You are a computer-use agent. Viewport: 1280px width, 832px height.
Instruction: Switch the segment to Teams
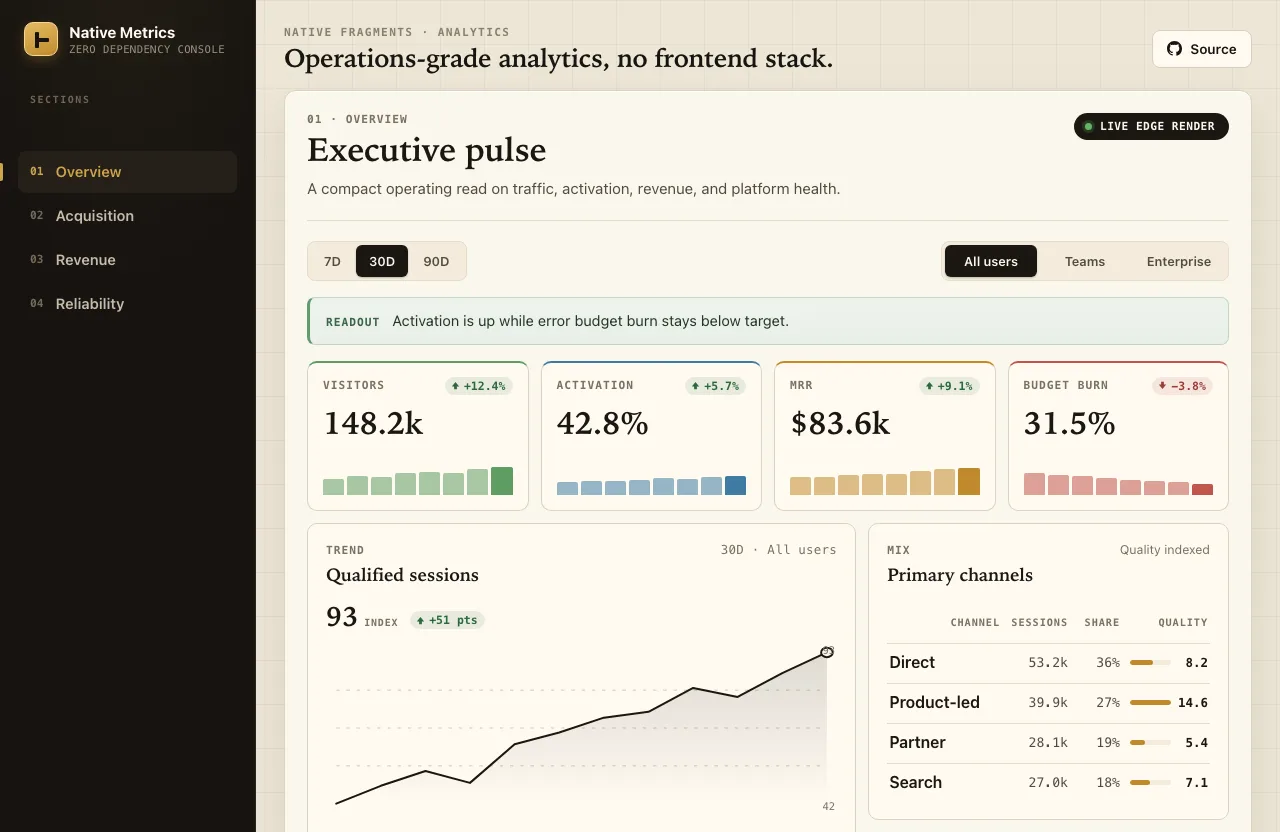pyautogui.click(x=1085, y=261)
